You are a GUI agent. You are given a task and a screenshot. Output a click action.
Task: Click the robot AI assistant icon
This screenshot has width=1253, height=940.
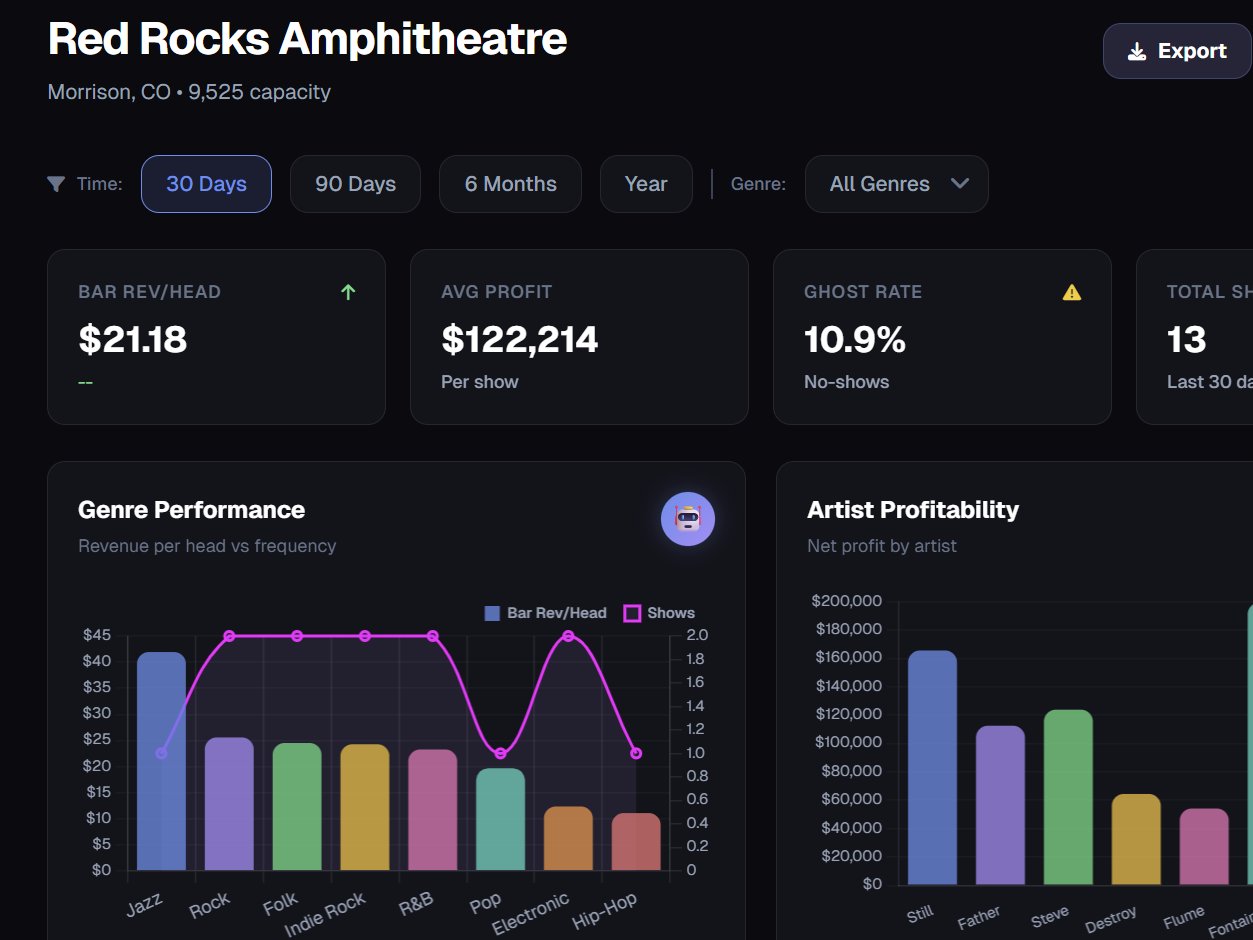point(688,519)
